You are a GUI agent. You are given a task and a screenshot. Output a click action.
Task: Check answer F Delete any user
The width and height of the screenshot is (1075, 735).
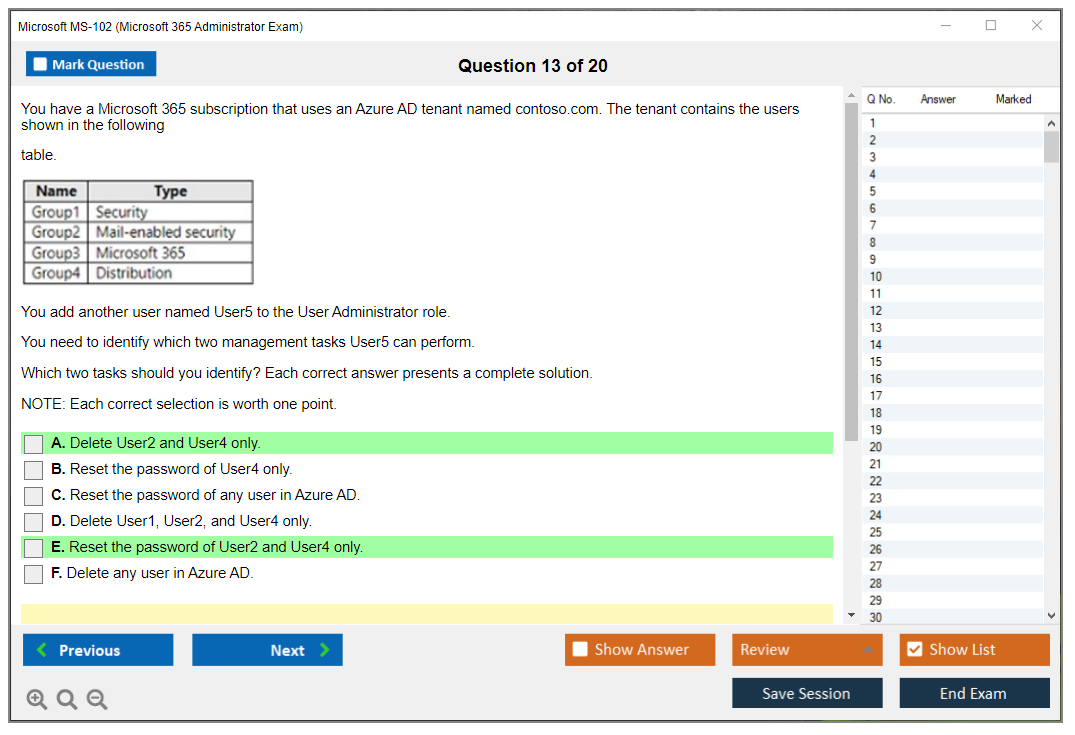coord(34,574)
